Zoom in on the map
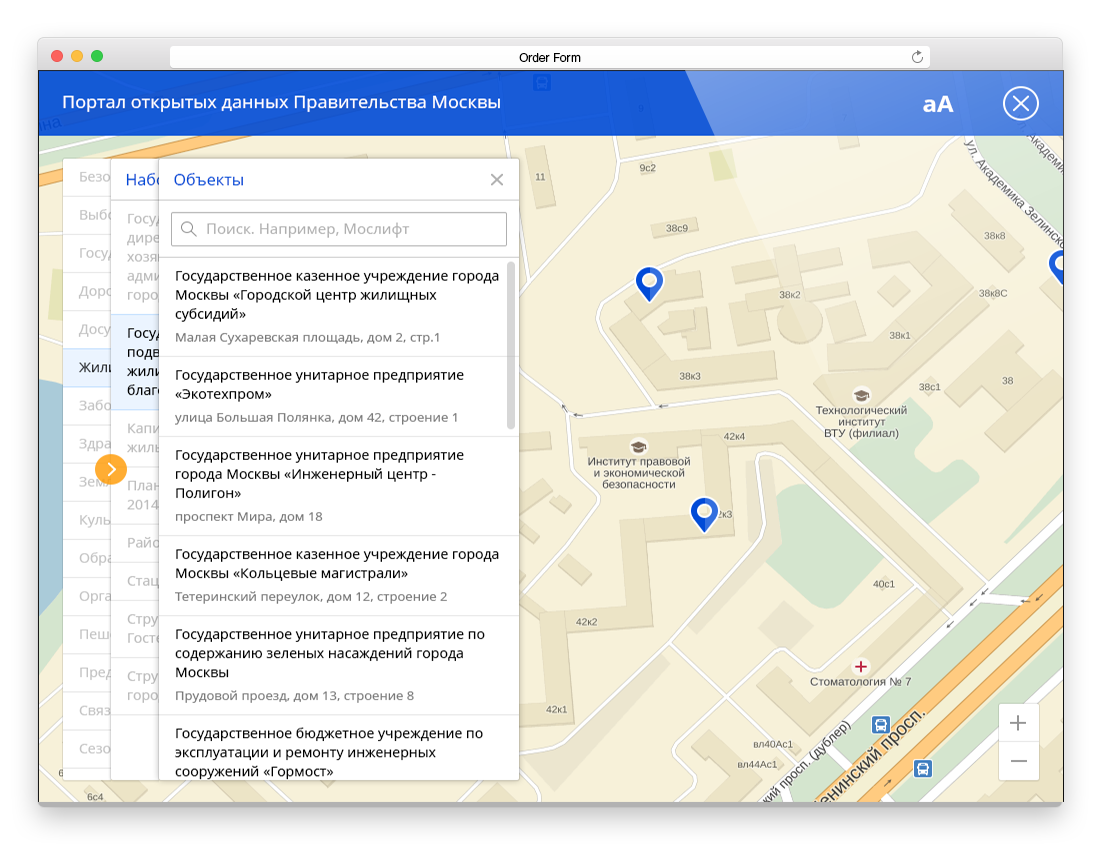Image resolution: width=1100 pixels, height=845 pixels. click(1018, 723)
